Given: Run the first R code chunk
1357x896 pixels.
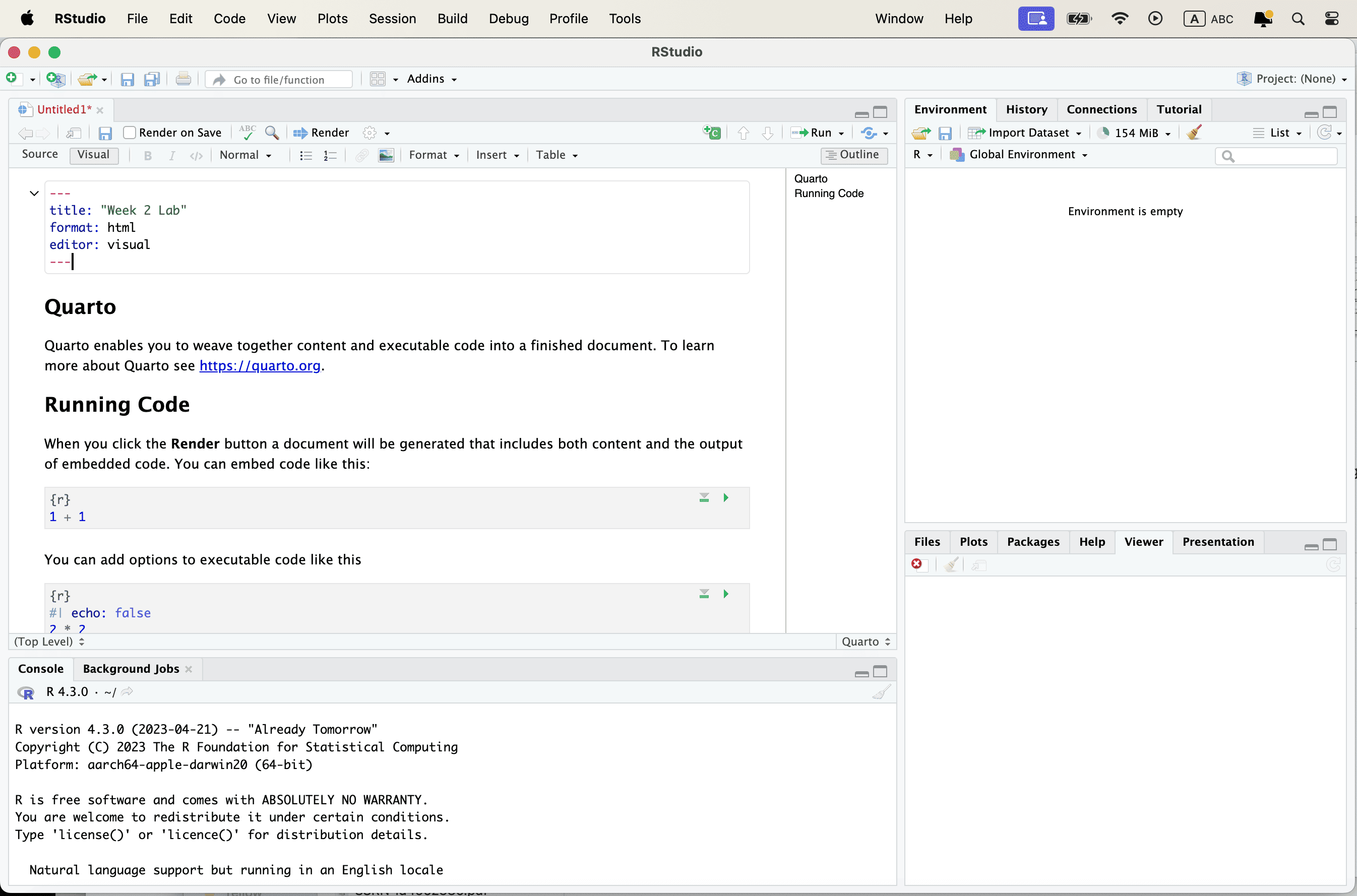Looking at the screenshot, I should [x=725, y=498].
